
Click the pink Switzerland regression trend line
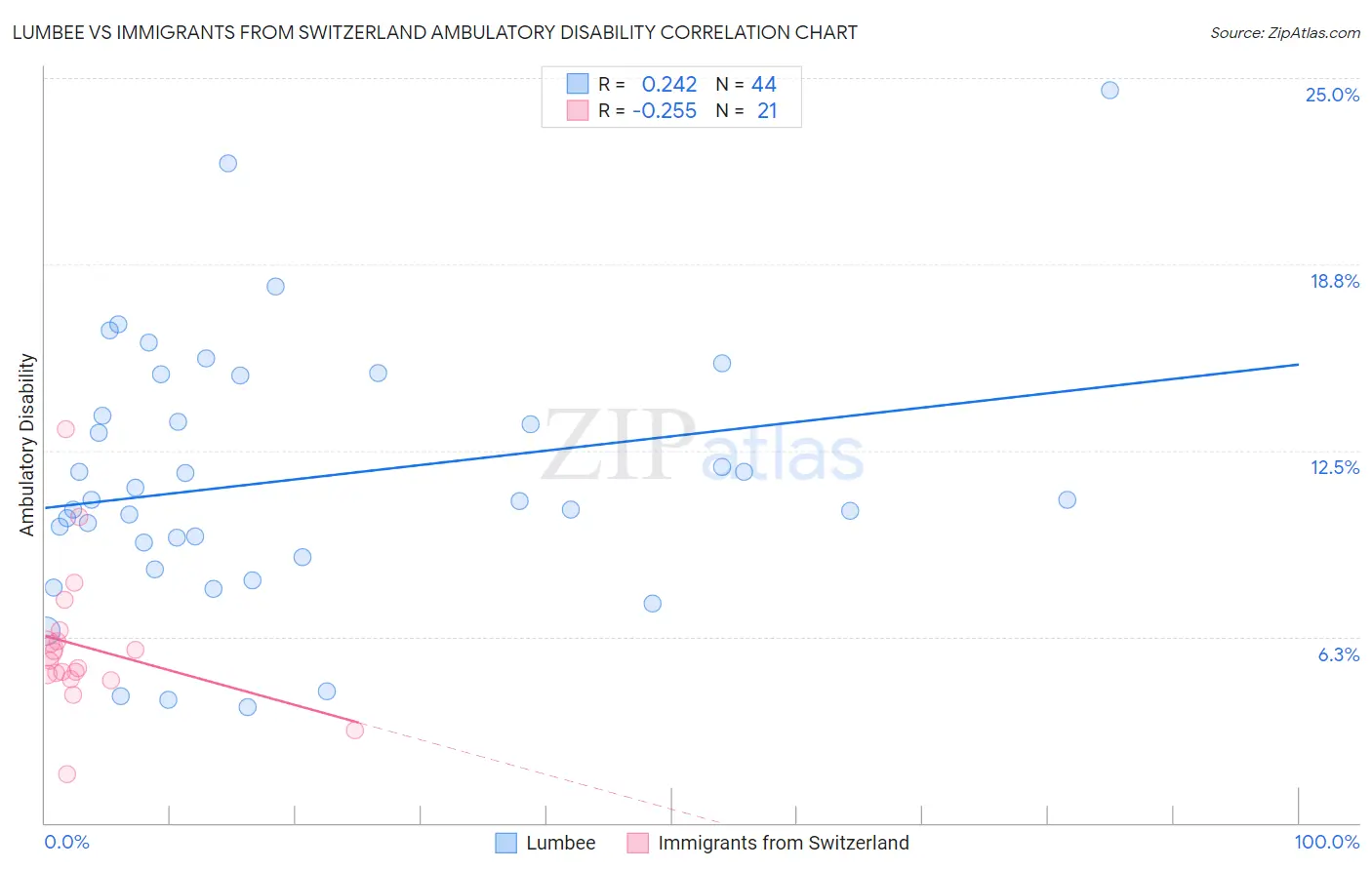pyautogui.click(x=202, y=679)
